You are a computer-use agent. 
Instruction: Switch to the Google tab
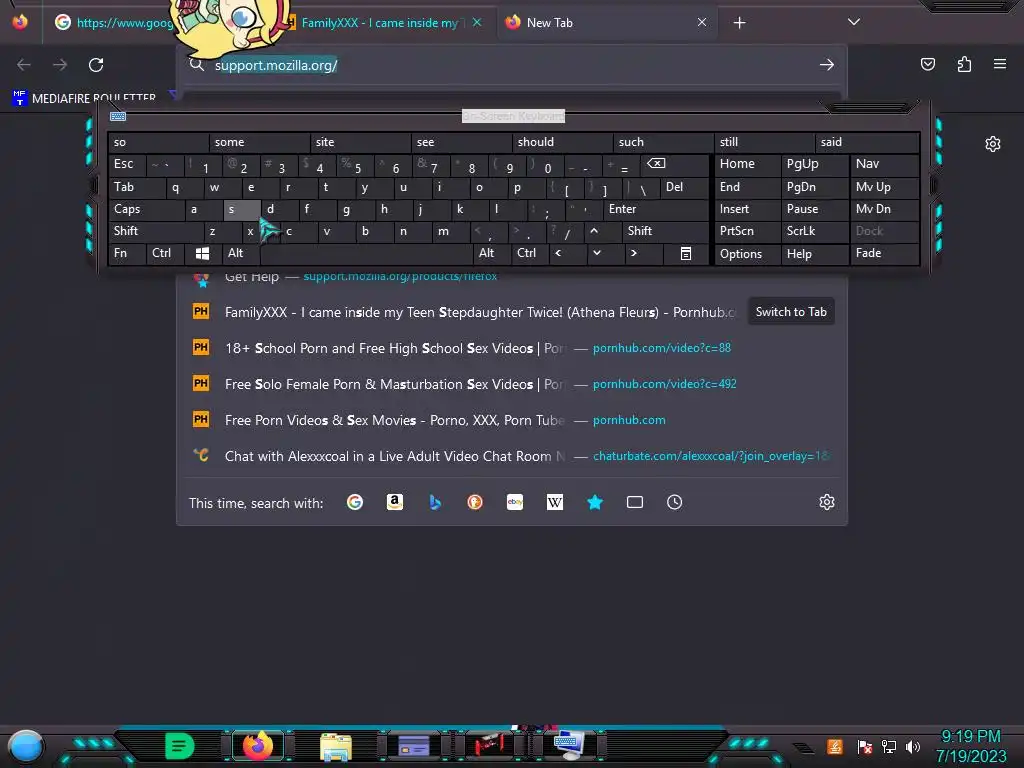click(114, 23)
